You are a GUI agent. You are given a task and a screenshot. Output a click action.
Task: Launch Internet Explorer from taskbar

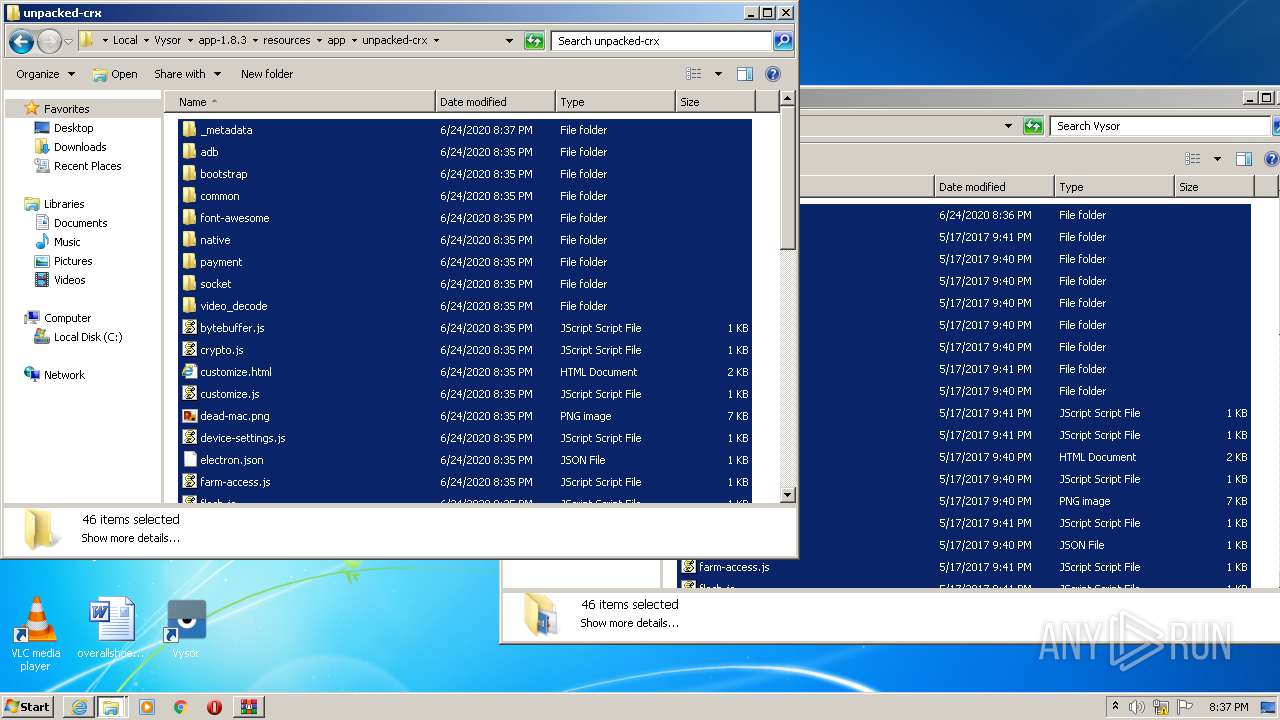tap(78, 707)
